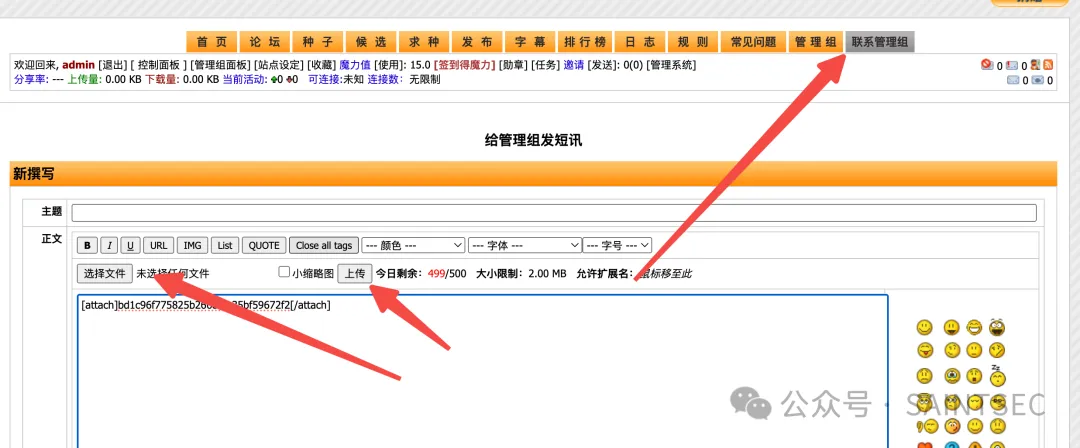This screenshot has width=1080, height=448.
Task: Open the 联系管理组 contact staff tab
Action: click(x=880, y=42)
